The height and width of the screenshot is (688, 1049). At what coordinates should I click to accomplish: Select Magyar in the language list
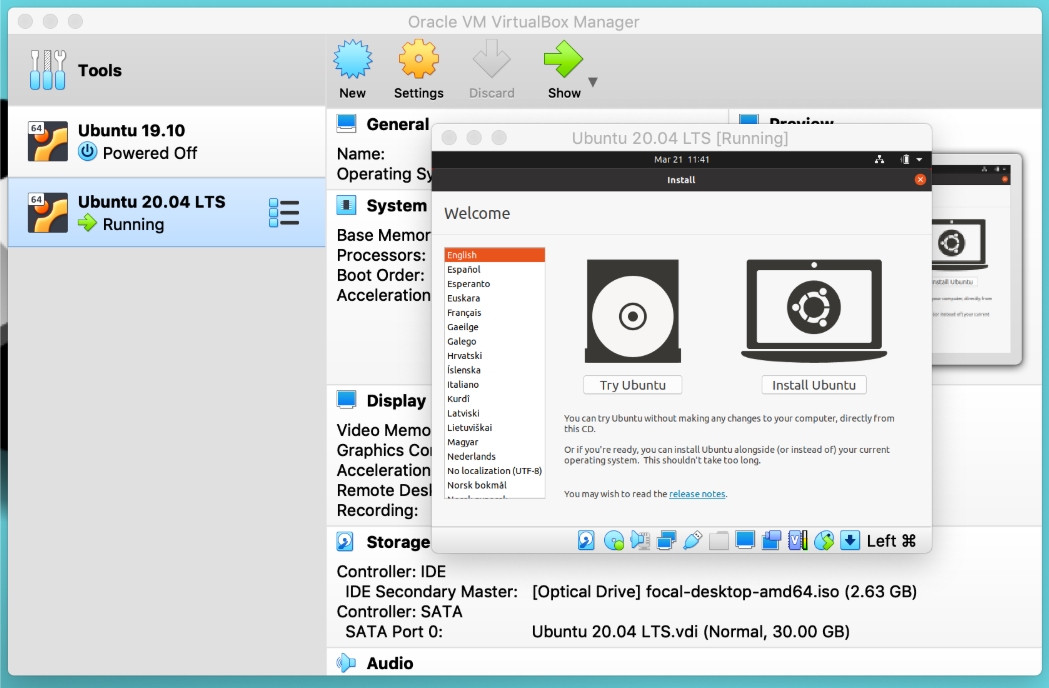pyautogui.click(x=494, y=442)
